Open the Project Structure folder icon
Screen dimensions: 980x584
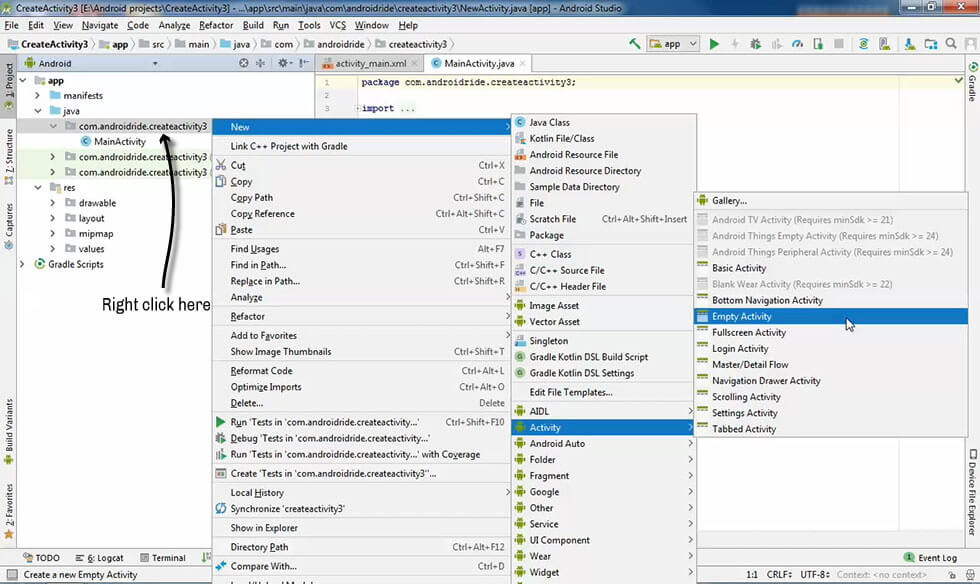tap(931, 44)
